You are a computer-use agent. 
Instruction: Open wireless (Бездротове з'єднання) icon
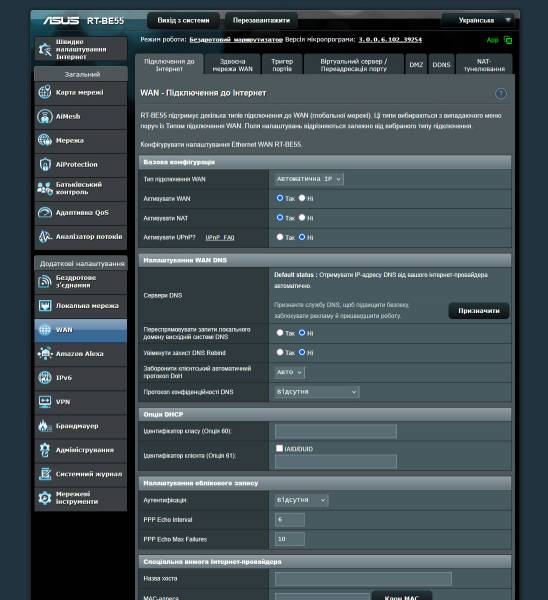(x=45, y=282)
